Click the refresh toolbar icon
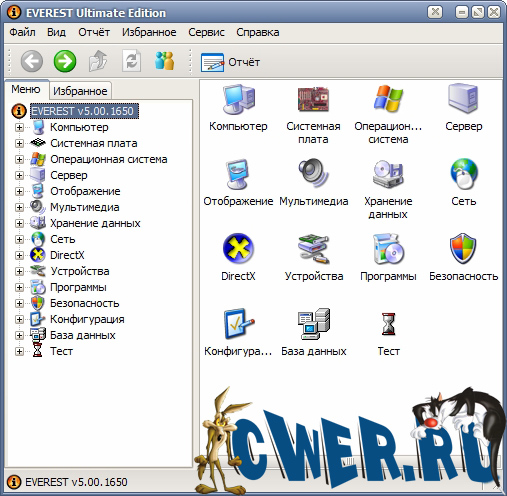Image resolution: width=507 pixels, height=496 pixels. click(131, 61)
